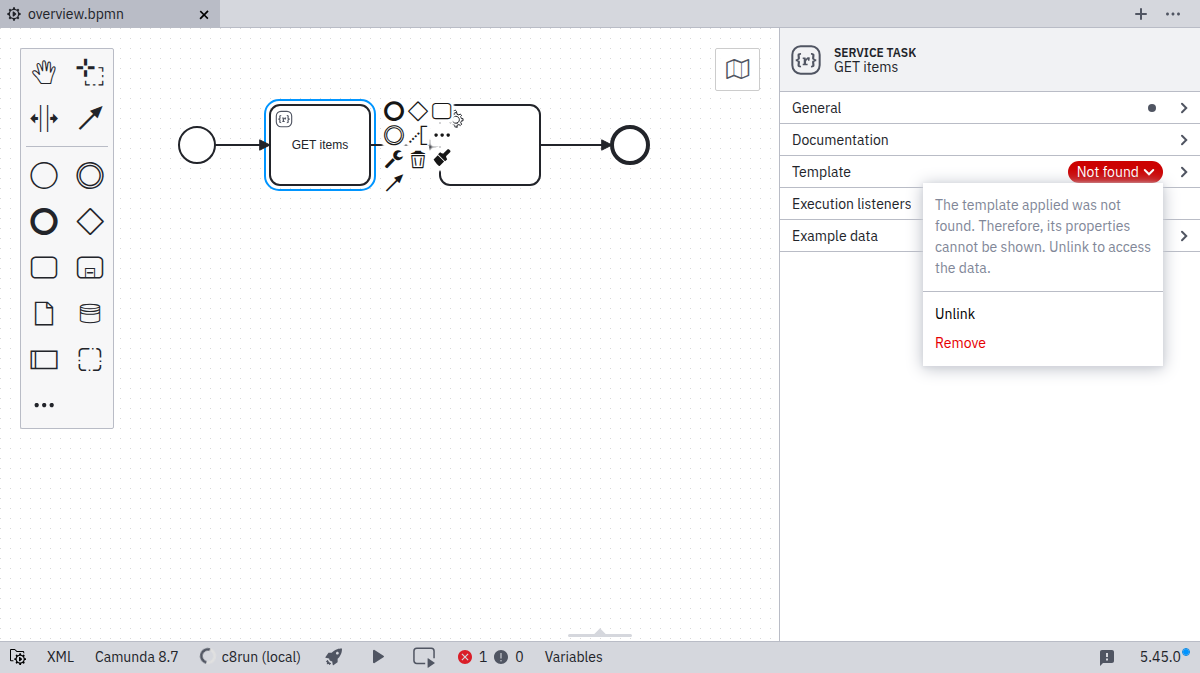Choose Unlink from the template menu
Image resolution: width=1200 pixels, height=673 pixels.
(x=955, y=314)
